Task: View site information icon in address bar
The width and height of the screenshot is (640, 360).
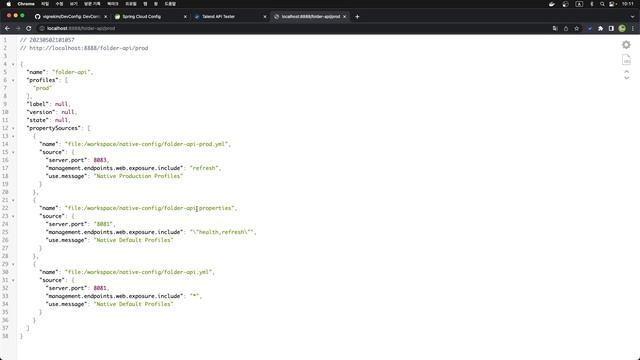Action: point(42,29)
